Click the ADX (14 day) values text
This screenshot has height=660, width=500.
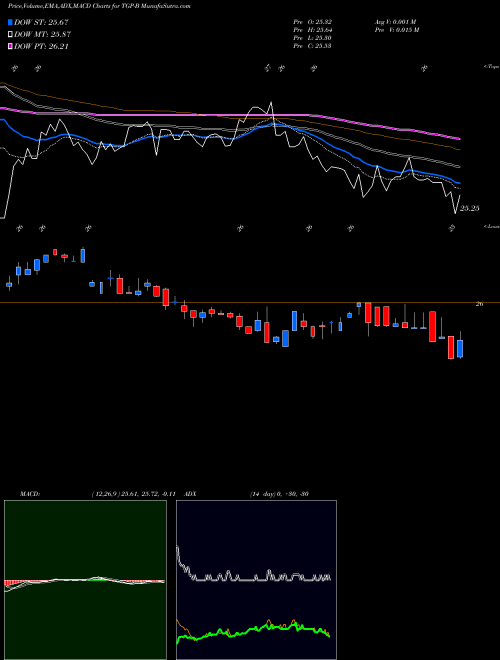[279, 494]
